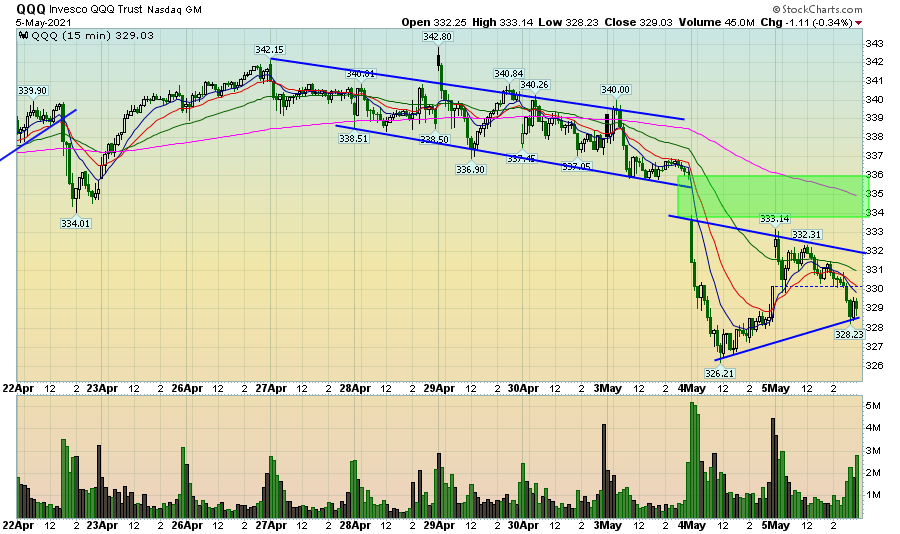
Task: Click the 326.21 bottom price label
Action: click(720, 373)
